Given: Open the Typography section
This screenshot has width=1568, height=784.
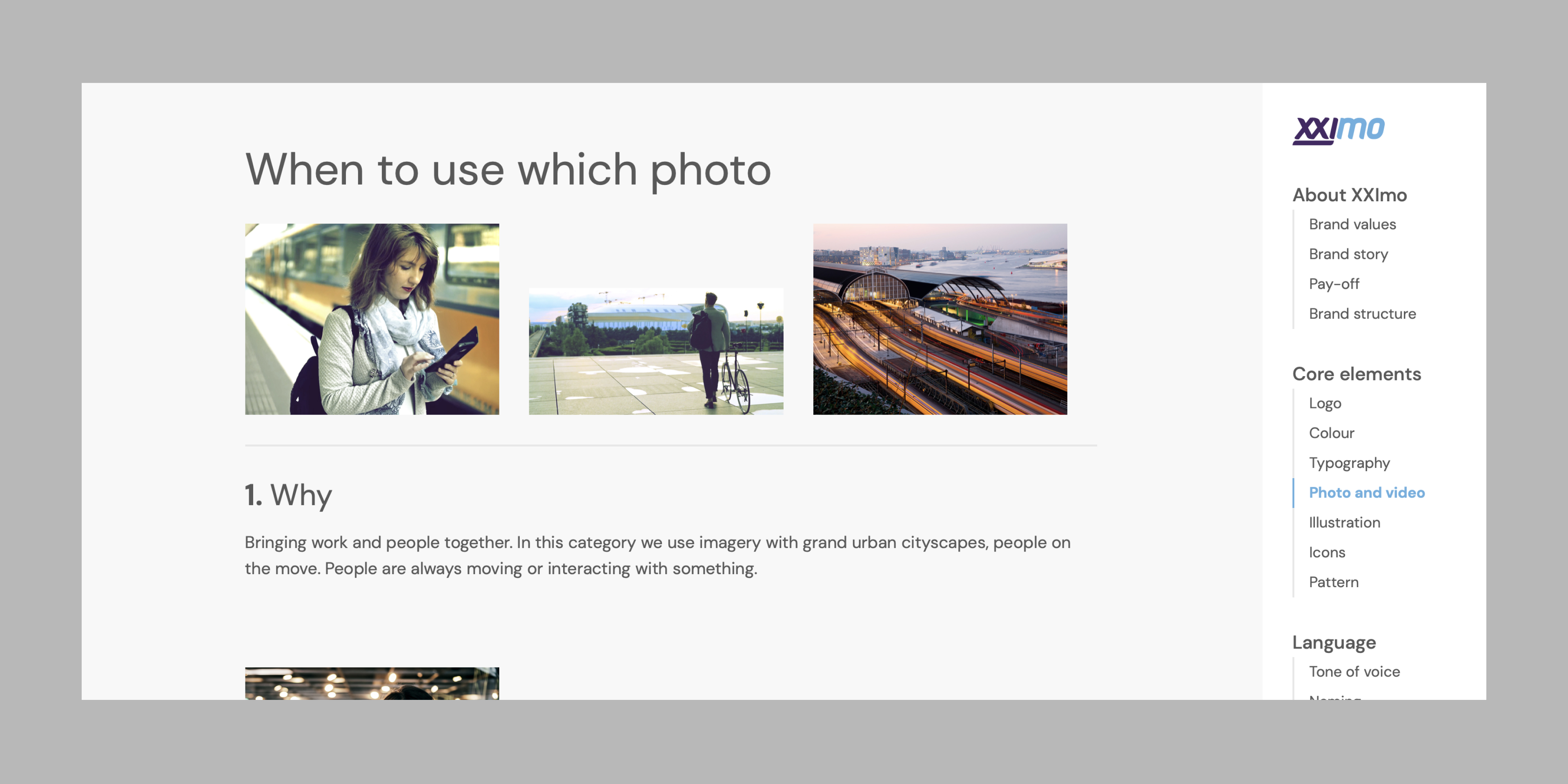Looking at the screenshot, I should pyautogui.click(x=1349, y=463).
